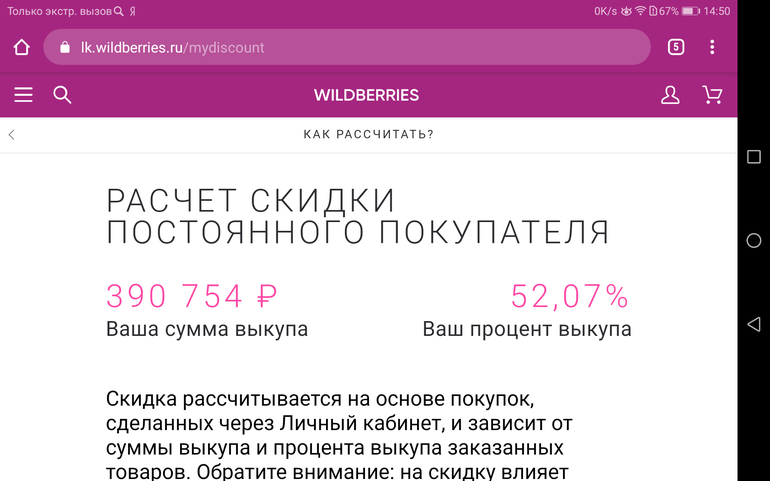This screenshot has height=481, width=770.
Task: Open the browser three-dot menu
Action: click(712, 47)
